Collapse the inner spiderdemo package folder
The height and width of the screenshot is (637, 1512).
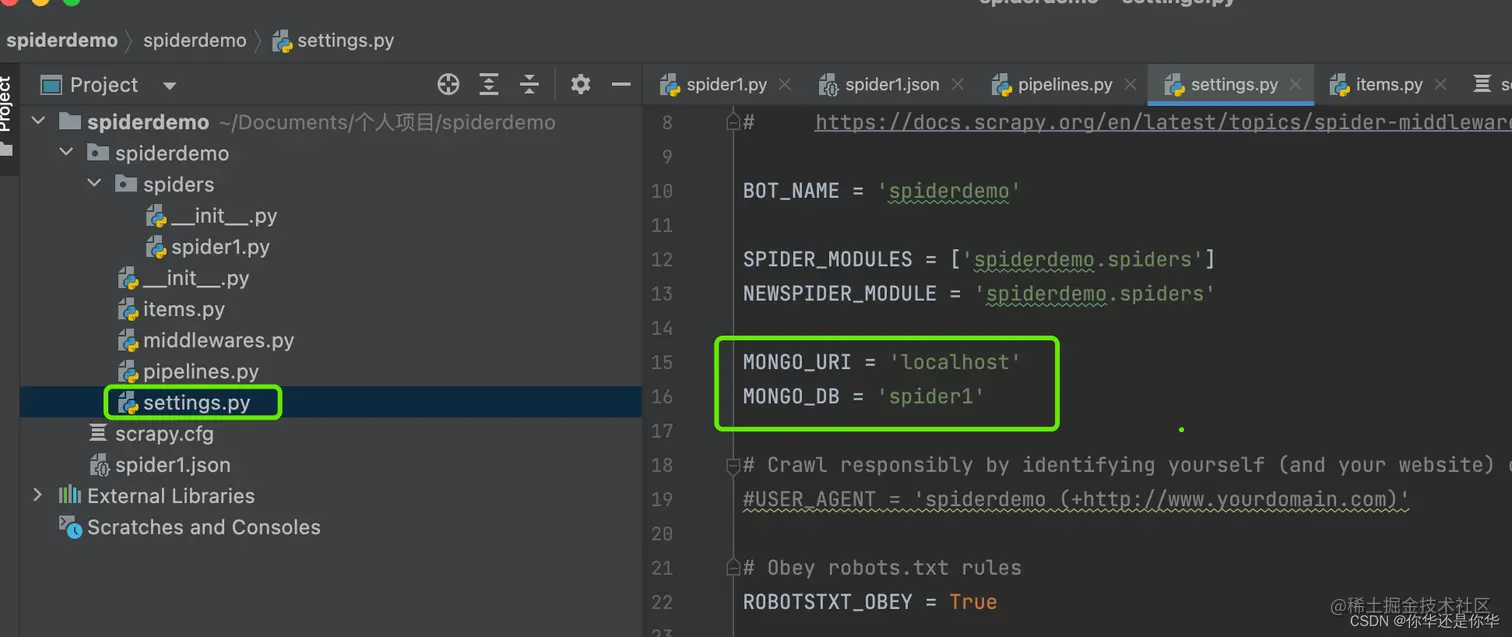tap(66, 153)
